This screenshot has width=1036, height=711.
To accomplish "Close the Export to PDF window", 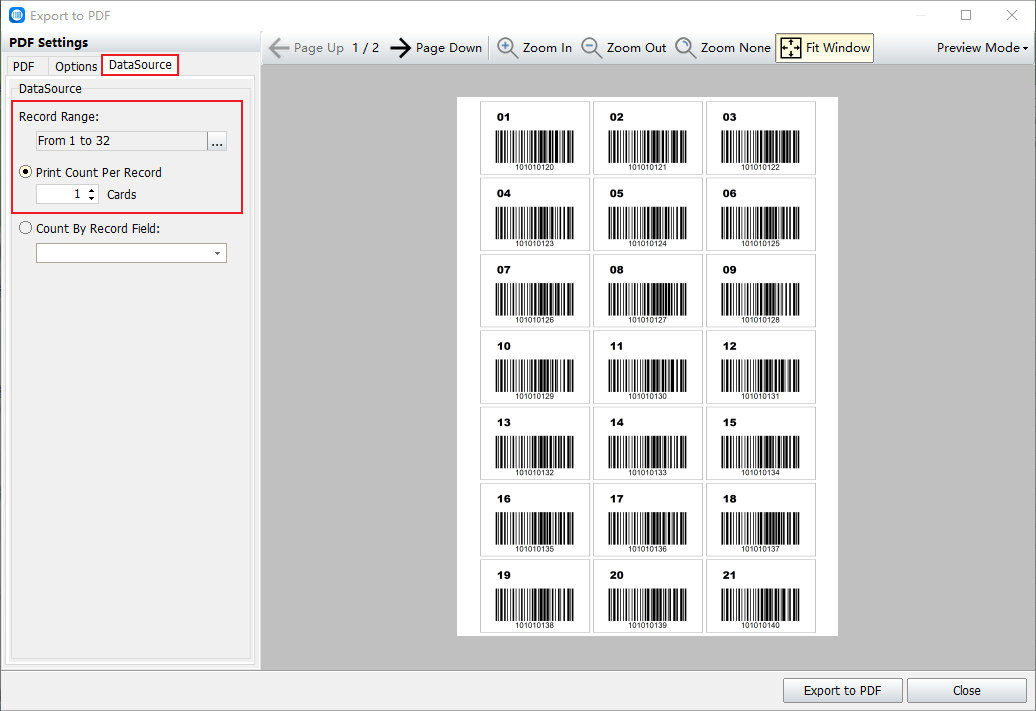I will (x=1012, y=15).
